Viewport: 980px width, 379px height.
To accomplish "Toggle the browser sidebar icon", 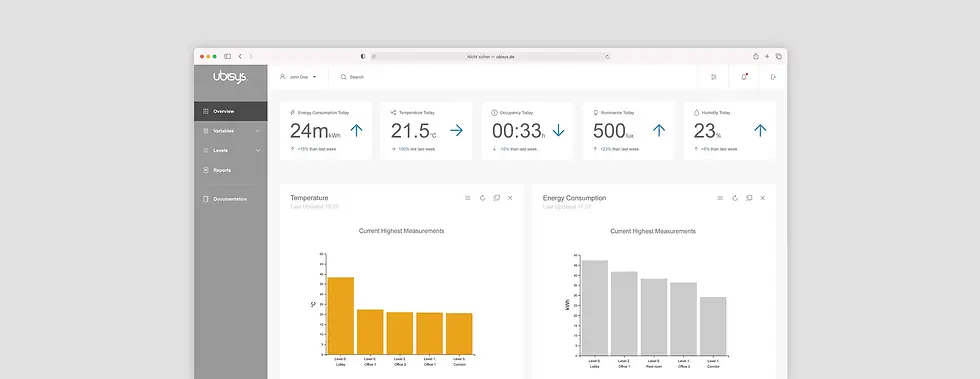I will (228, 56).
